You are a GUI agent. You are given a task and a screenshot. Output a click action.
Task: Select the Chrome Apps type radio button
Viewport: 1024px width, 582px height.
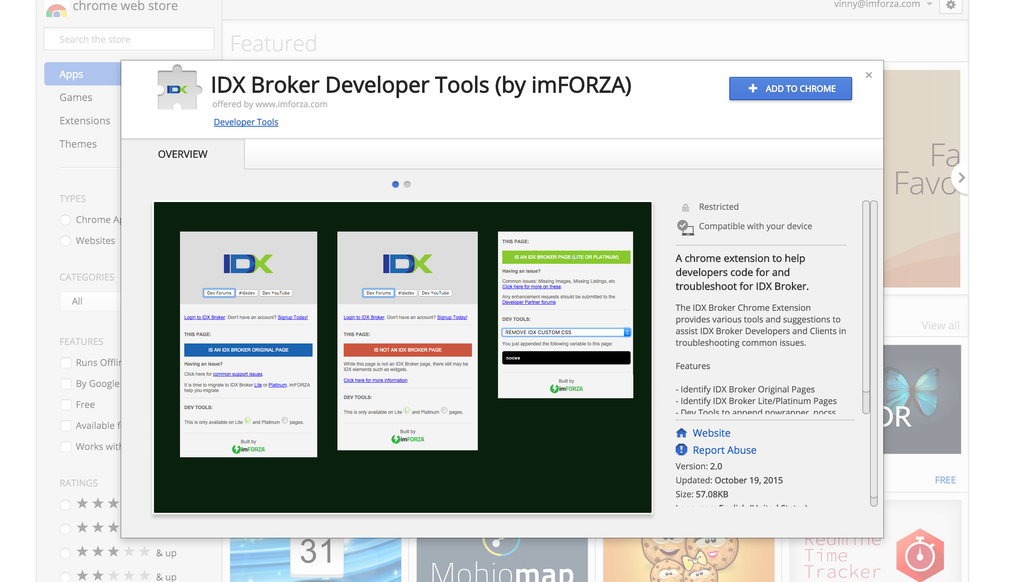(65, 220)
